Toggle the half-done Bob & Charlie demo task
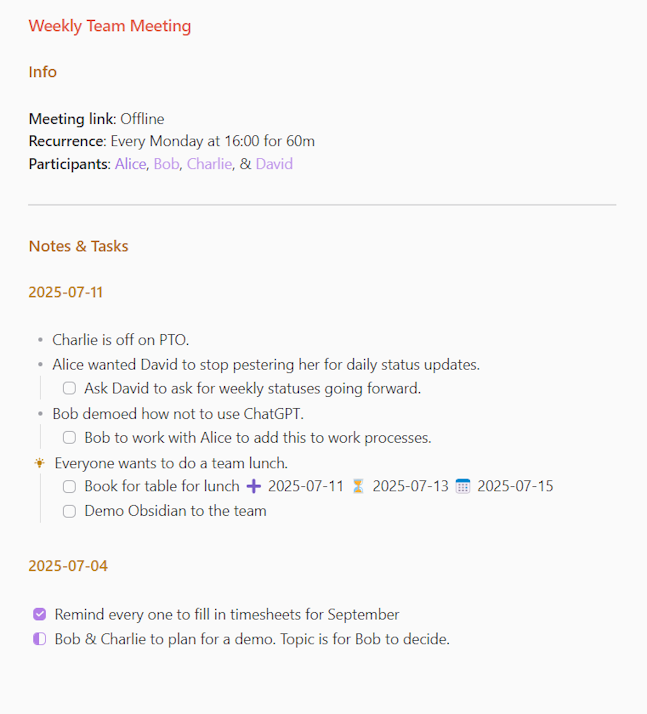Image resolution: width=647 pixels, height=714 pixels. coord(40,639)
